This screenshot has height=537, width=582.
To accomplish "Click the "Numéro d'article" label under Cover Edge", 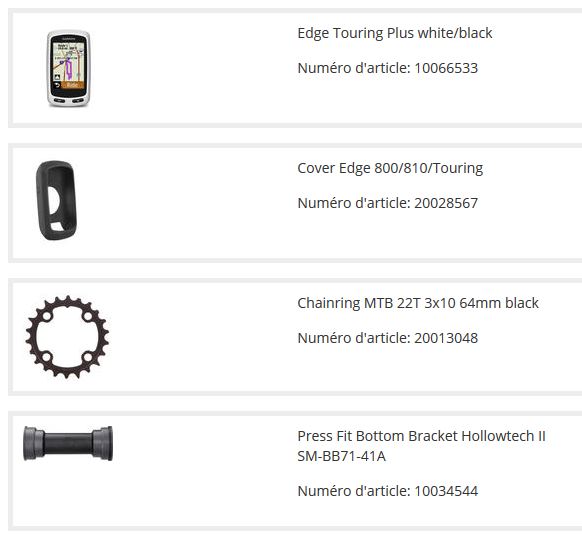I will 354,203.
